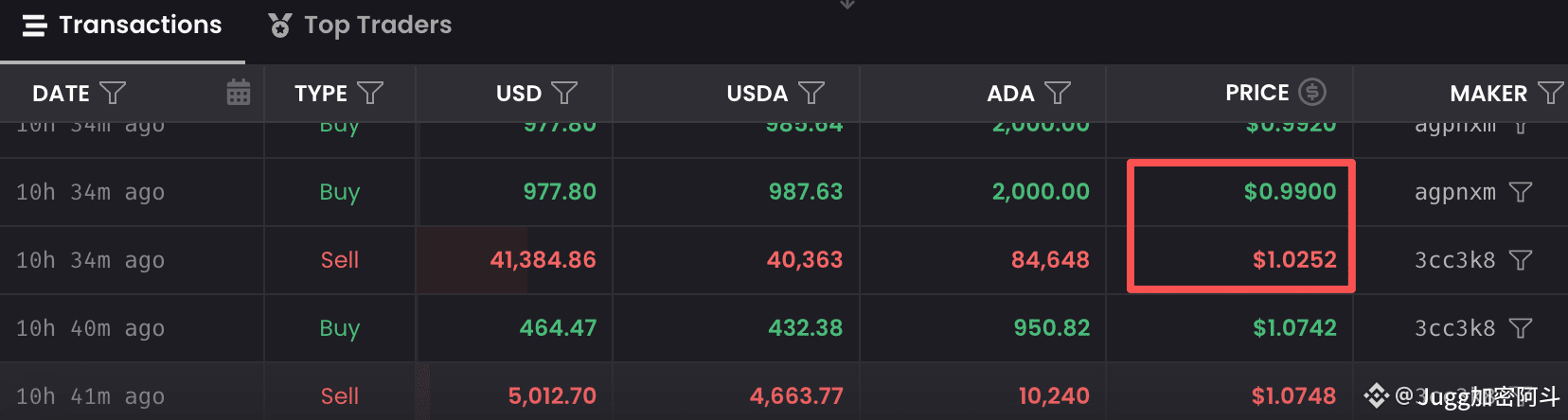Image resolution: width=1568 pixels, height=420 pixels.
Task: Click the DATE column header label
Action: point(61,94)
